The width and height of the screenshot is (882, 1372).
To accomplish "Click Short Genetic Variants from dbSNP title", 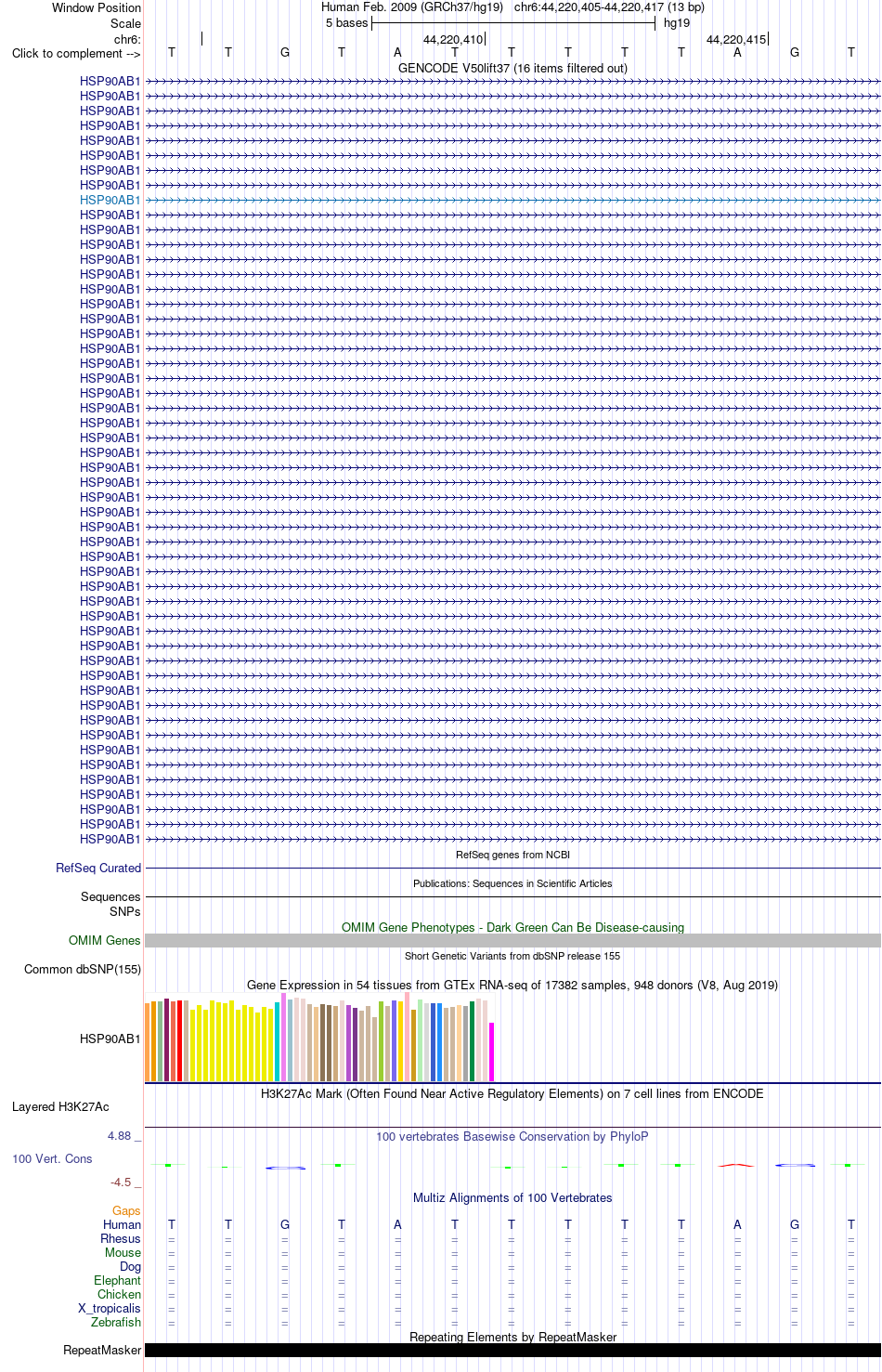I will pyautogui.click(x=512, y=956).
